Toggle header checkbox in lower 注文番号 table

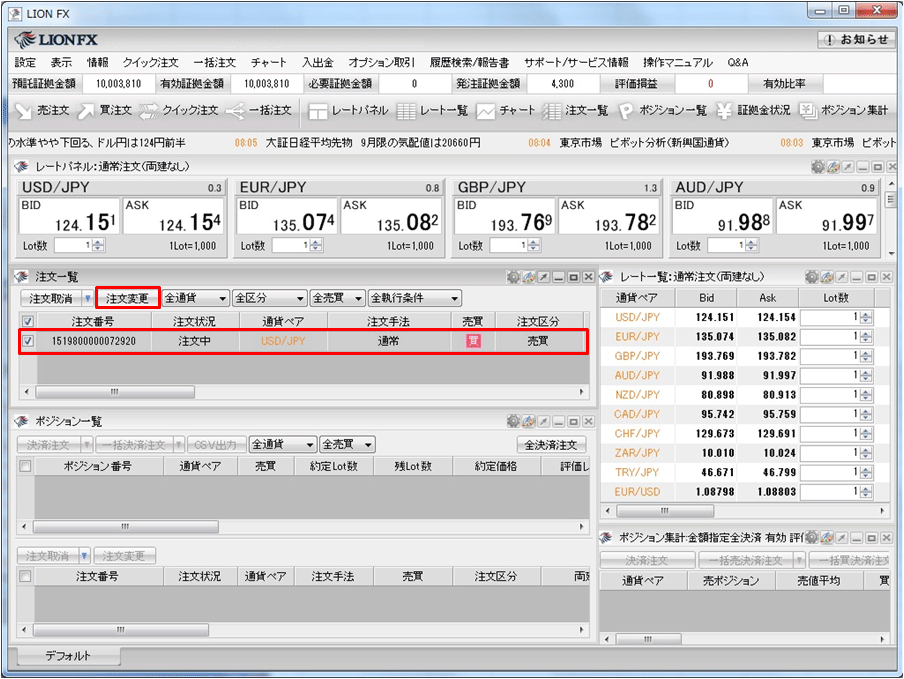25,576
